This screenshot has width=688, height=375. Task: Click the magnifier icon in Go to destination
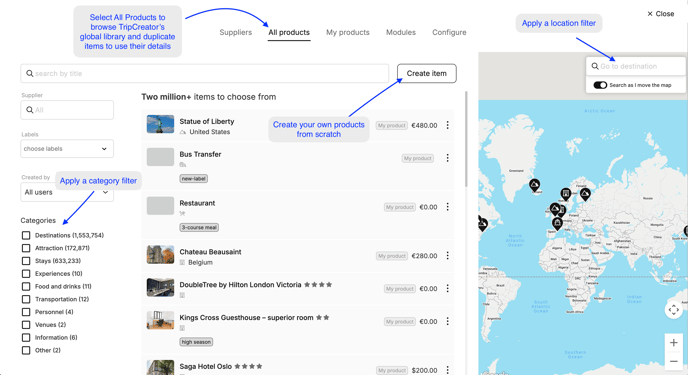pyautogui.click(x=595, y=66)
